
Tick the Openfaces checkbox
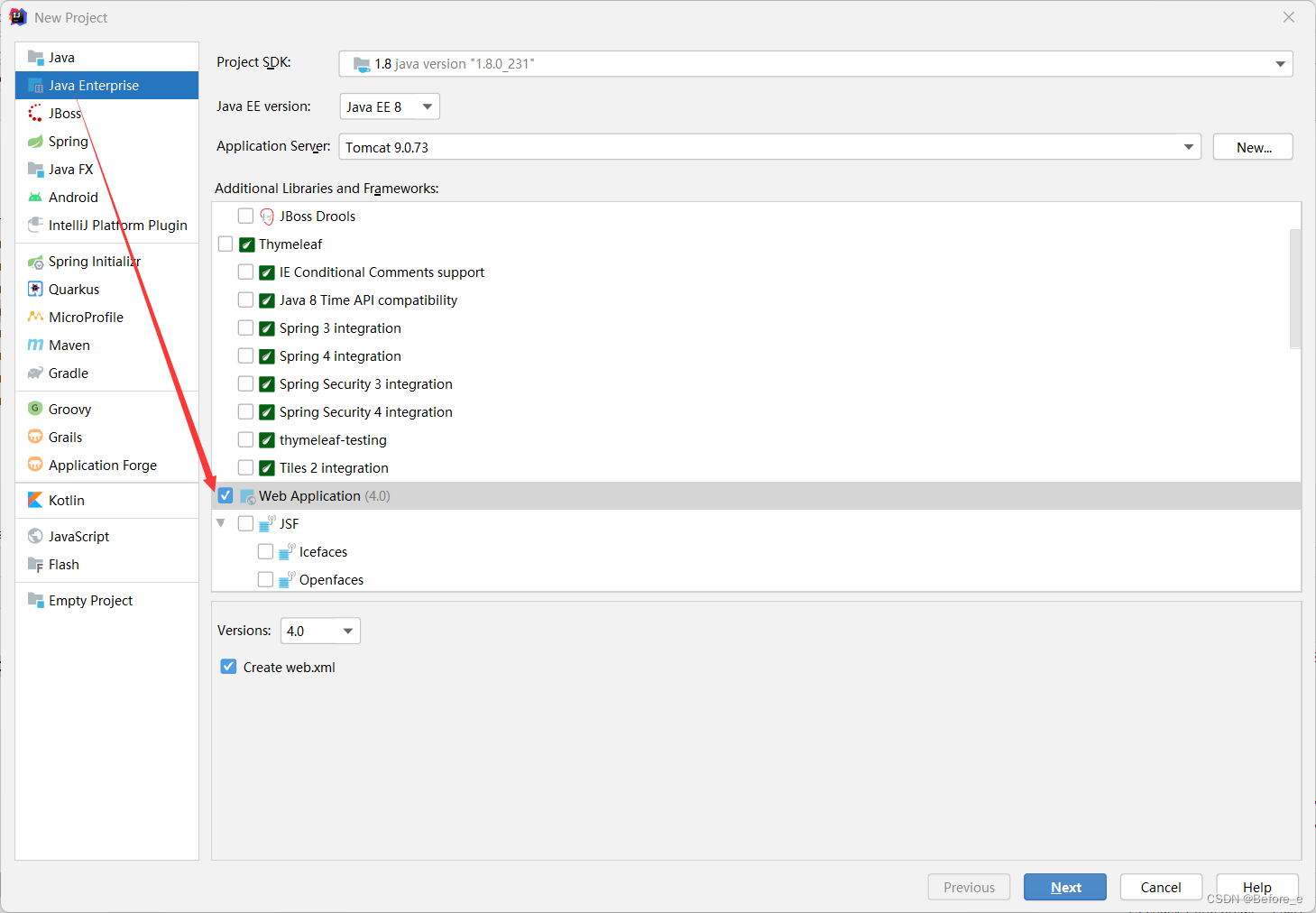265,580
